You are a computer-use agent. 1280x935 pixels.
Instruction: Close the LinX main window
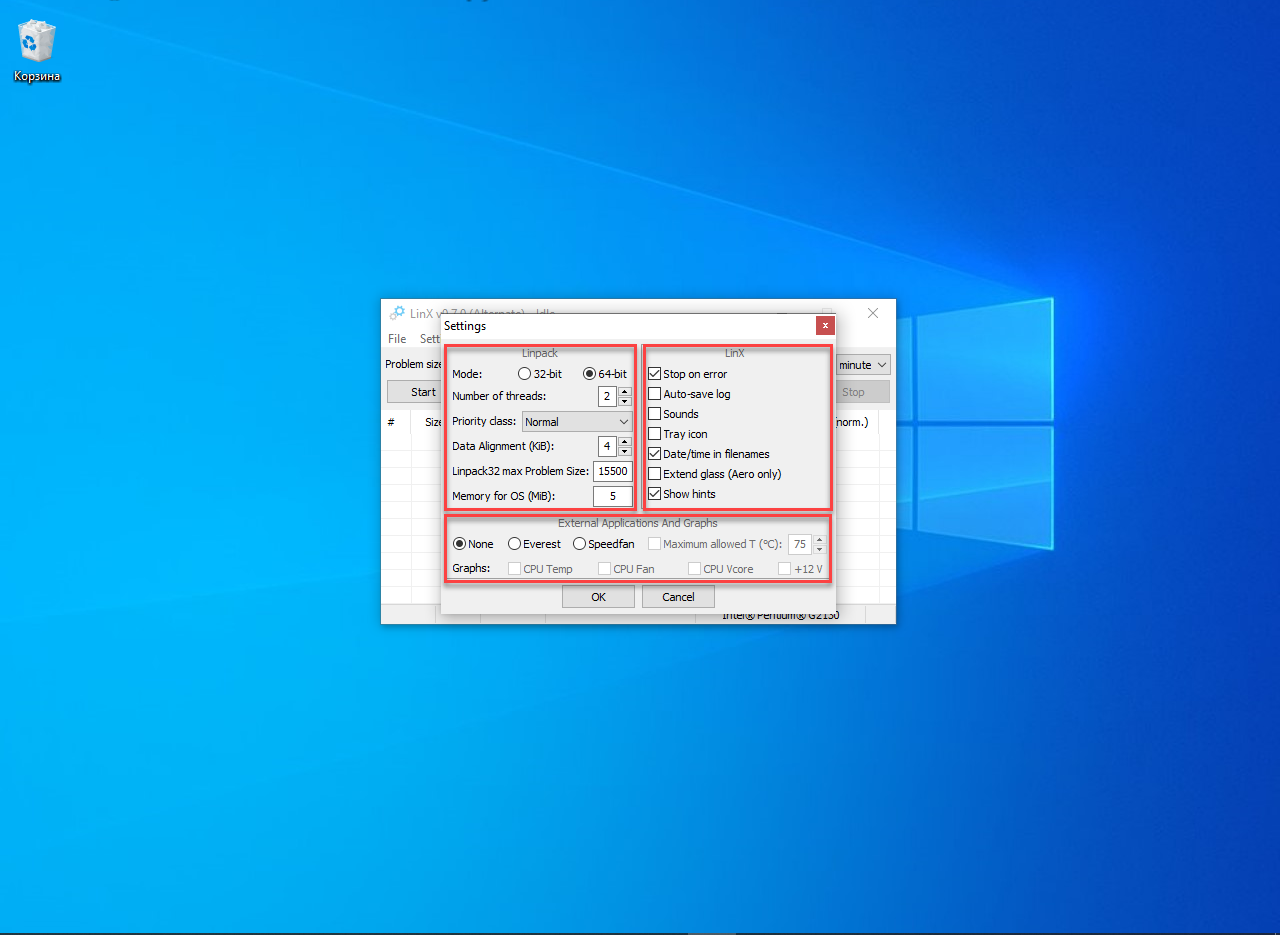(873, 313)
